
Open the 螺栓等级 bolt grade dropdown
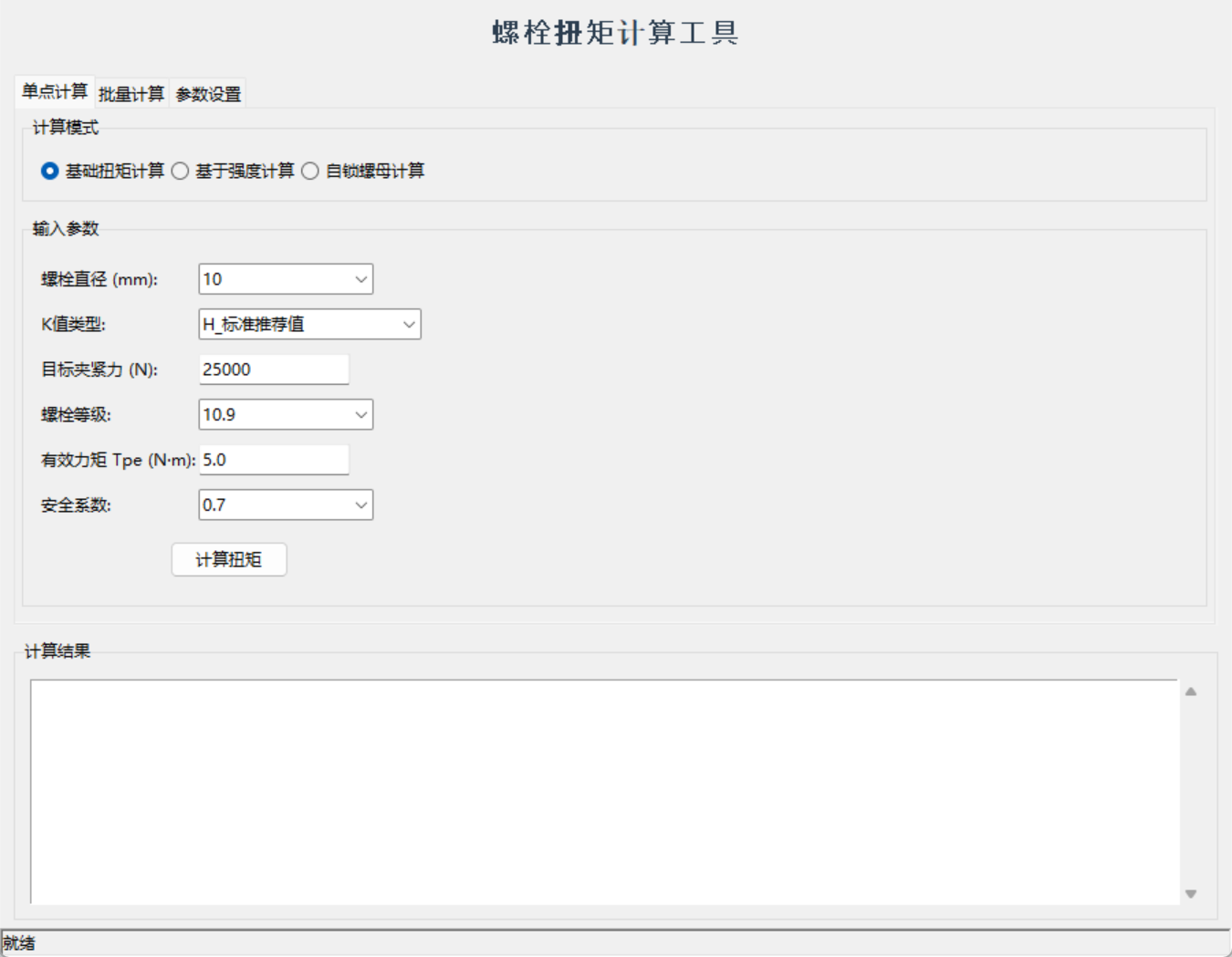pyautogui.click(x=360, y=415)
